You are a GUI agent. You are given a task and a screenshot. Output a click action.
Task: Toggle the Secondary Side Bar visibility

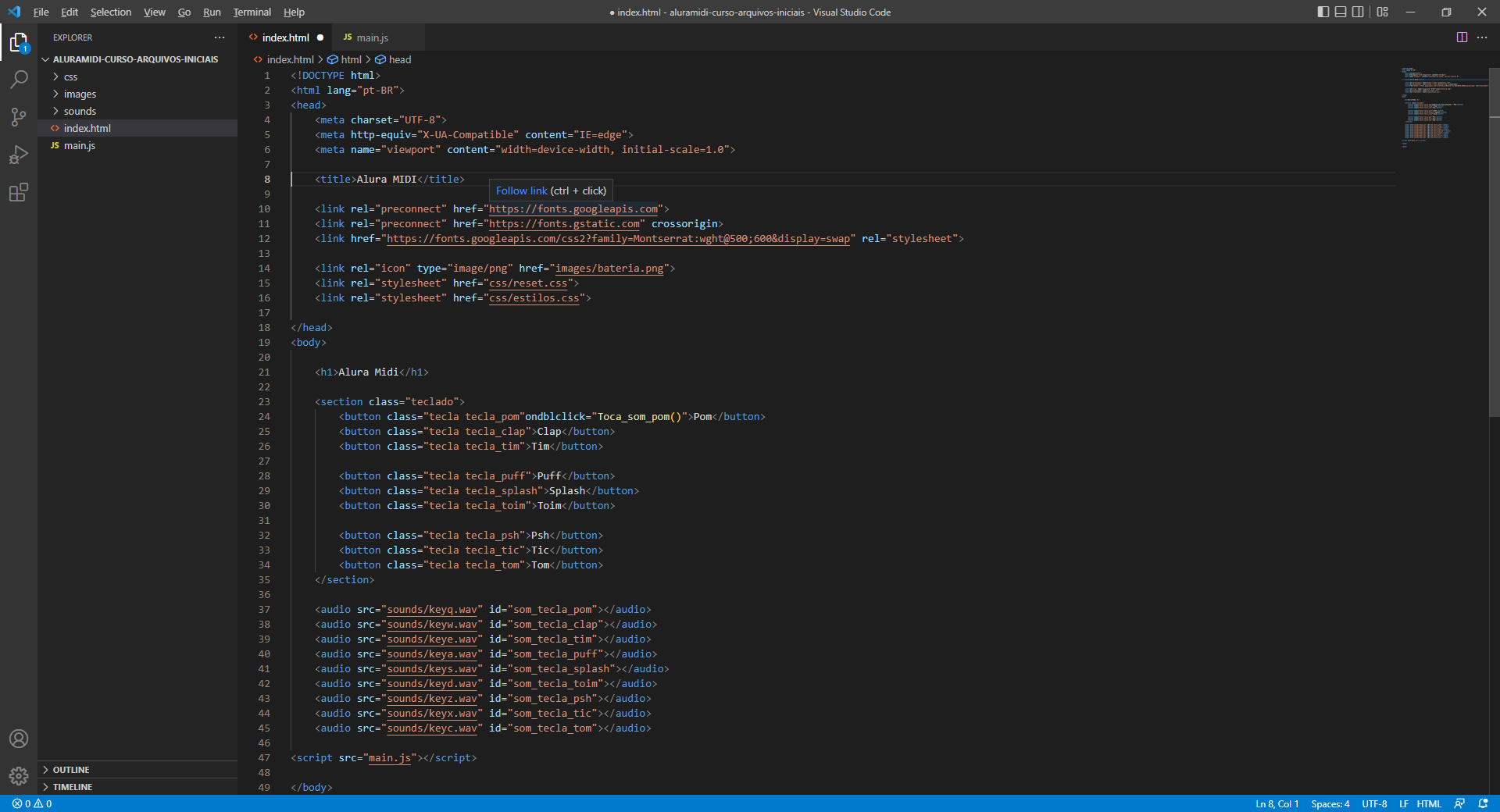1358,12
